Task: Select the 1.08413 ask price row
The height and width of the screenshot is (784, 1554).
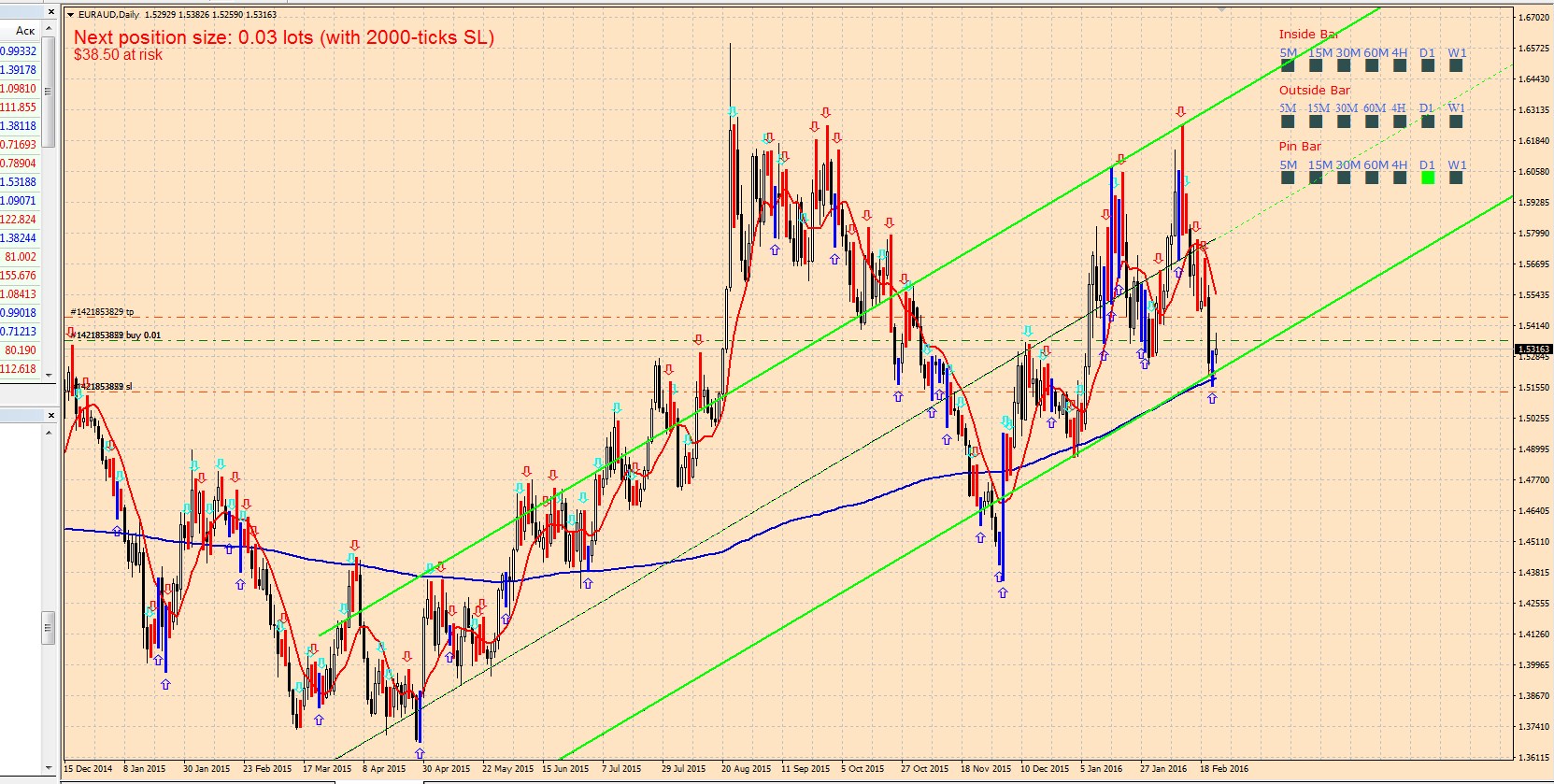Action: click(21, 294)
